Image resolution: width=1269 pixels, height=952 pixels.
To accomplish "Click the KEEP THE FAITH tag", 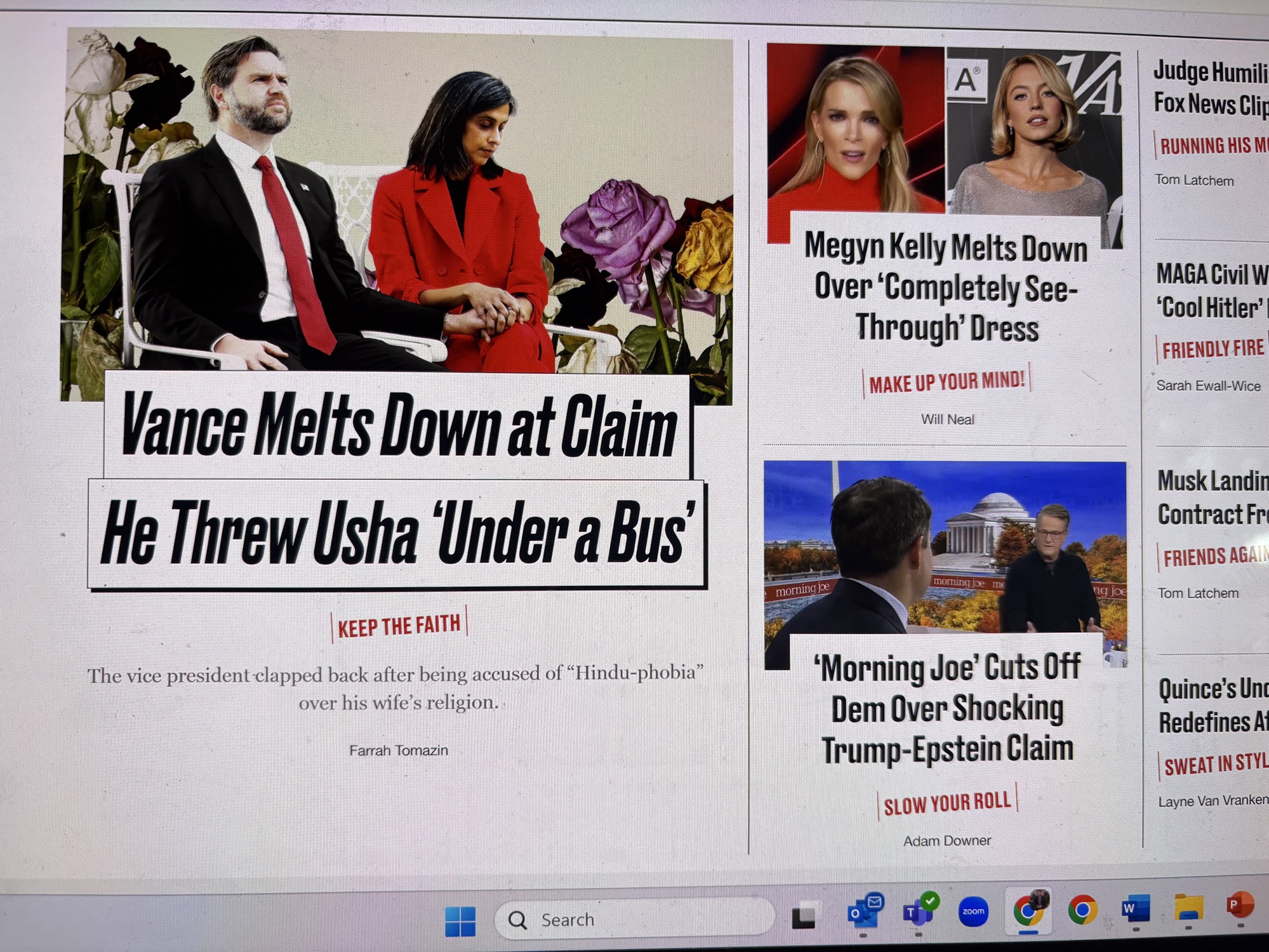I will coord(399,626).
